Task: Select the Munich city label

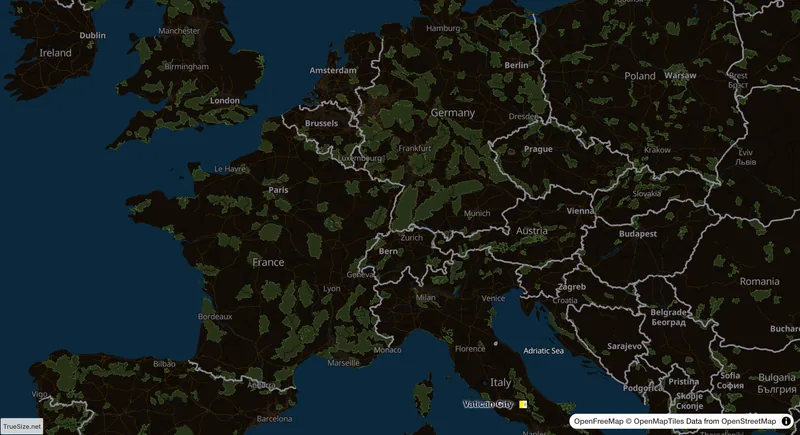Action: point(477,213)
